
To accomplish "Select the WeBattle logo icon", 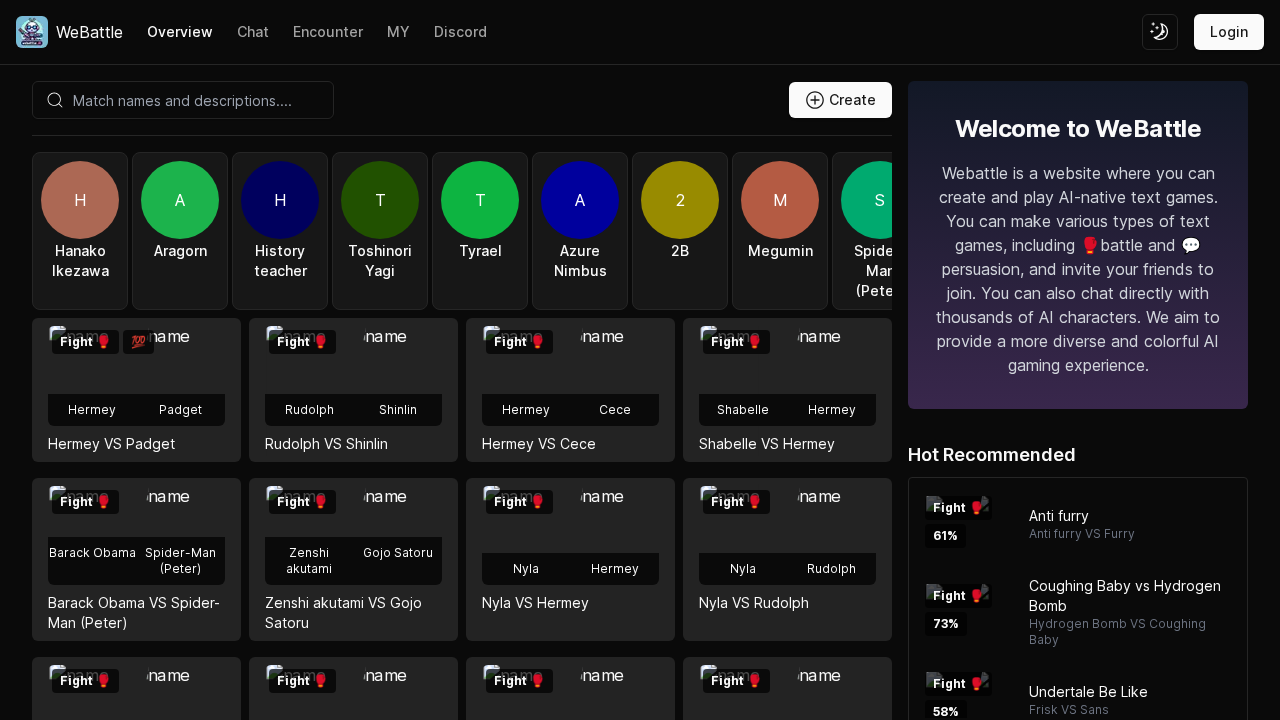I will (x=31, y=32).
